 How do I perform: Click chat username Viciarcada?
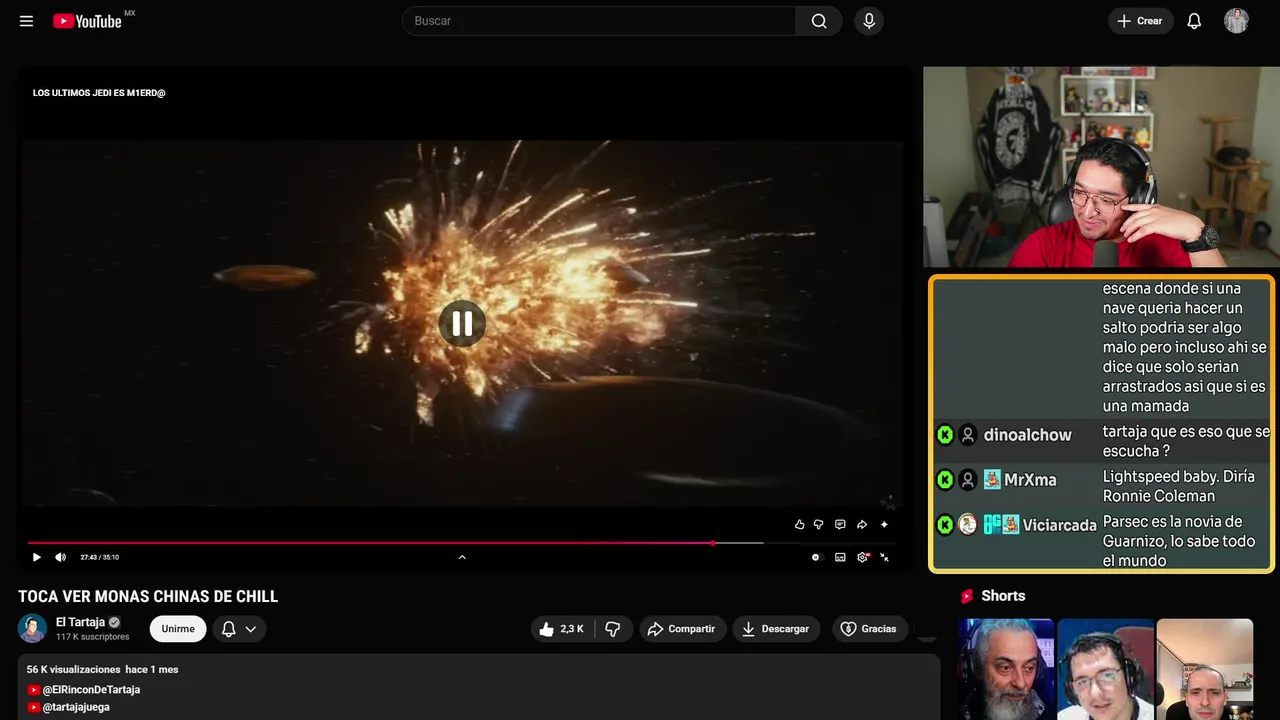click(x=1059, y=525)
